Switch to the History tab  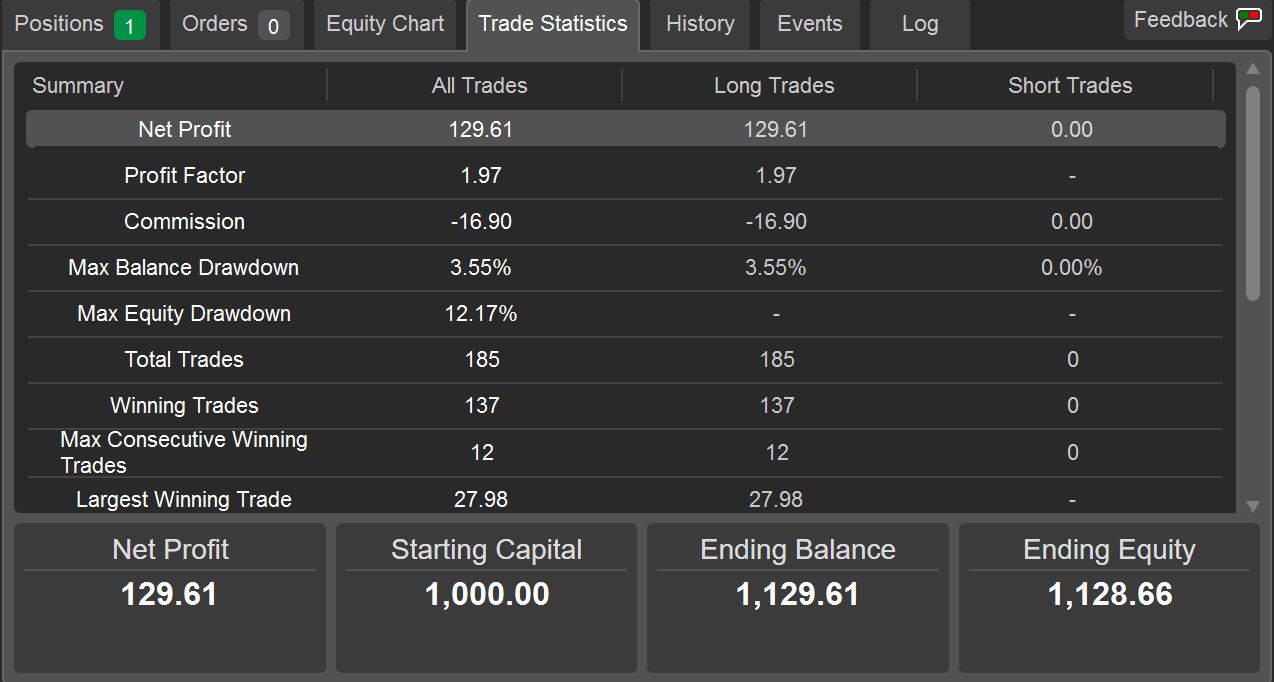point(700,24)
